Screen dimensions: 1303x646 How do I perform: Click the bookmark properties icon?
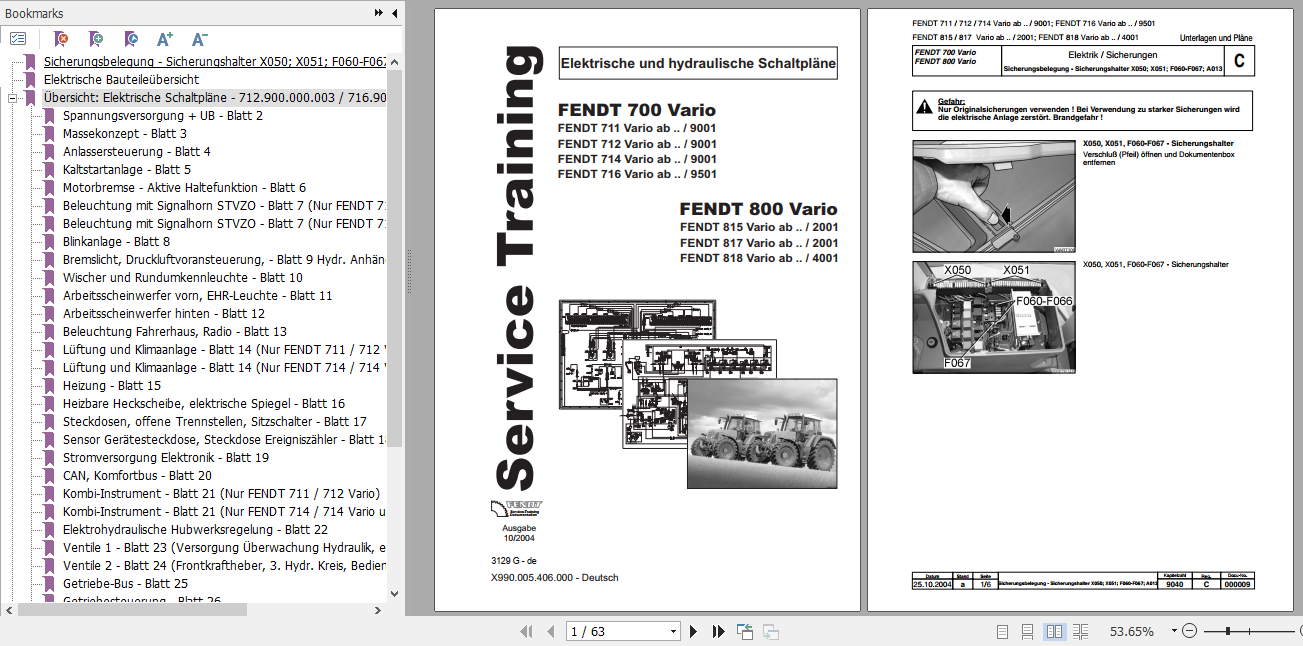(x=131, y=39)
